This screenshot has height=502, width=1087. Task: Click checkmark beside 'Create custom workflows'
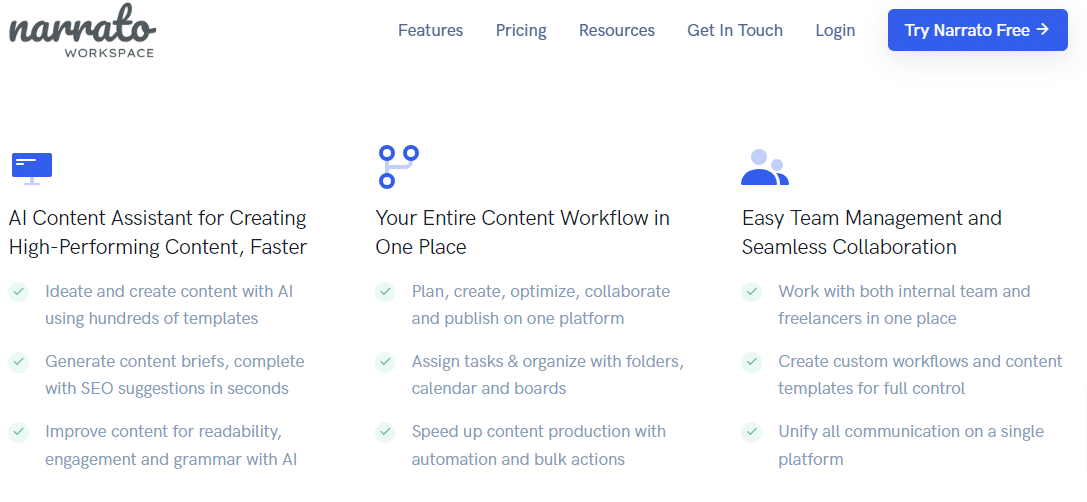click(751, 362)
